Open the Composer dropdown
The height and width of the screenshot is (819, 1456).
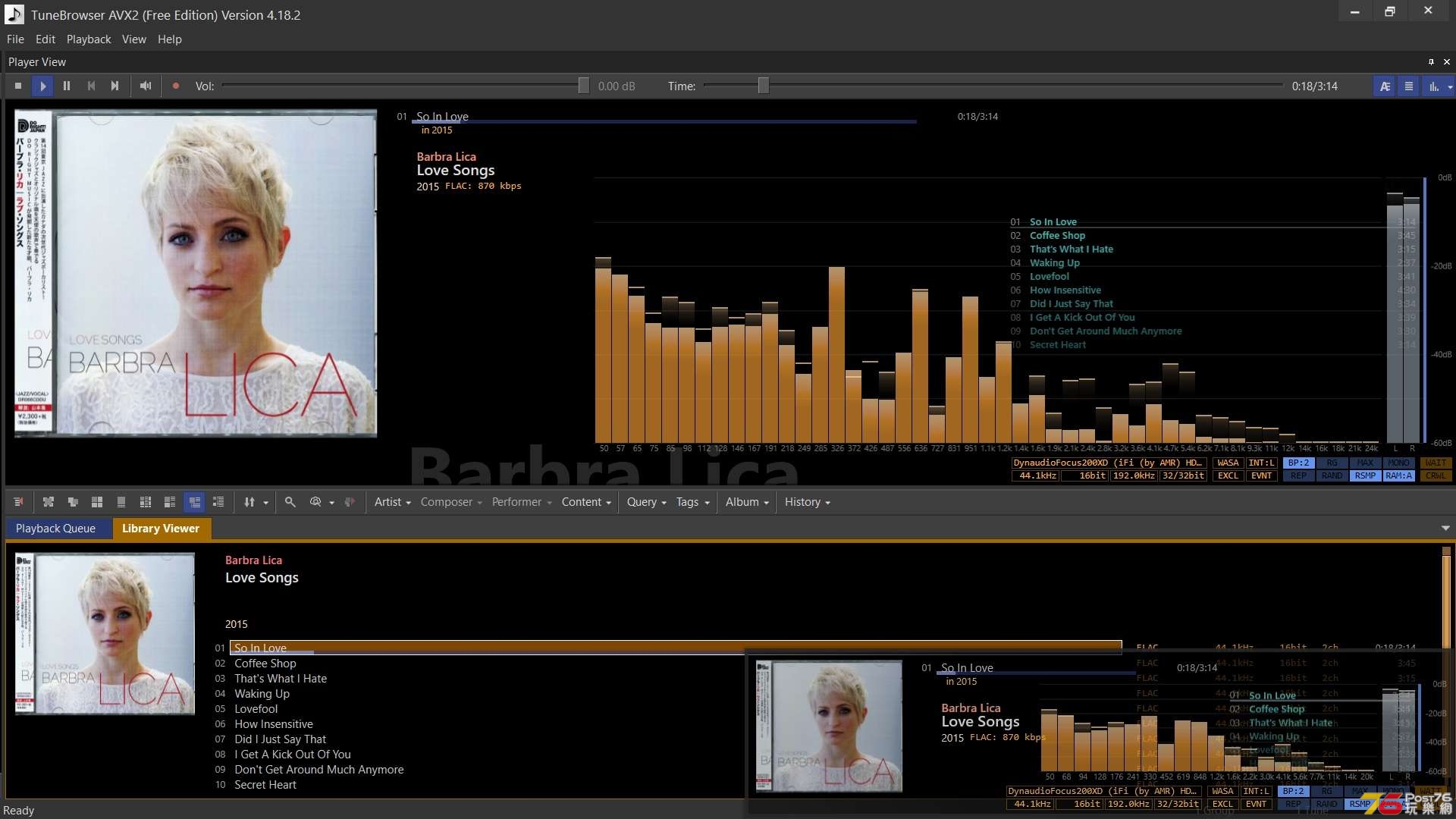(451, 502)
